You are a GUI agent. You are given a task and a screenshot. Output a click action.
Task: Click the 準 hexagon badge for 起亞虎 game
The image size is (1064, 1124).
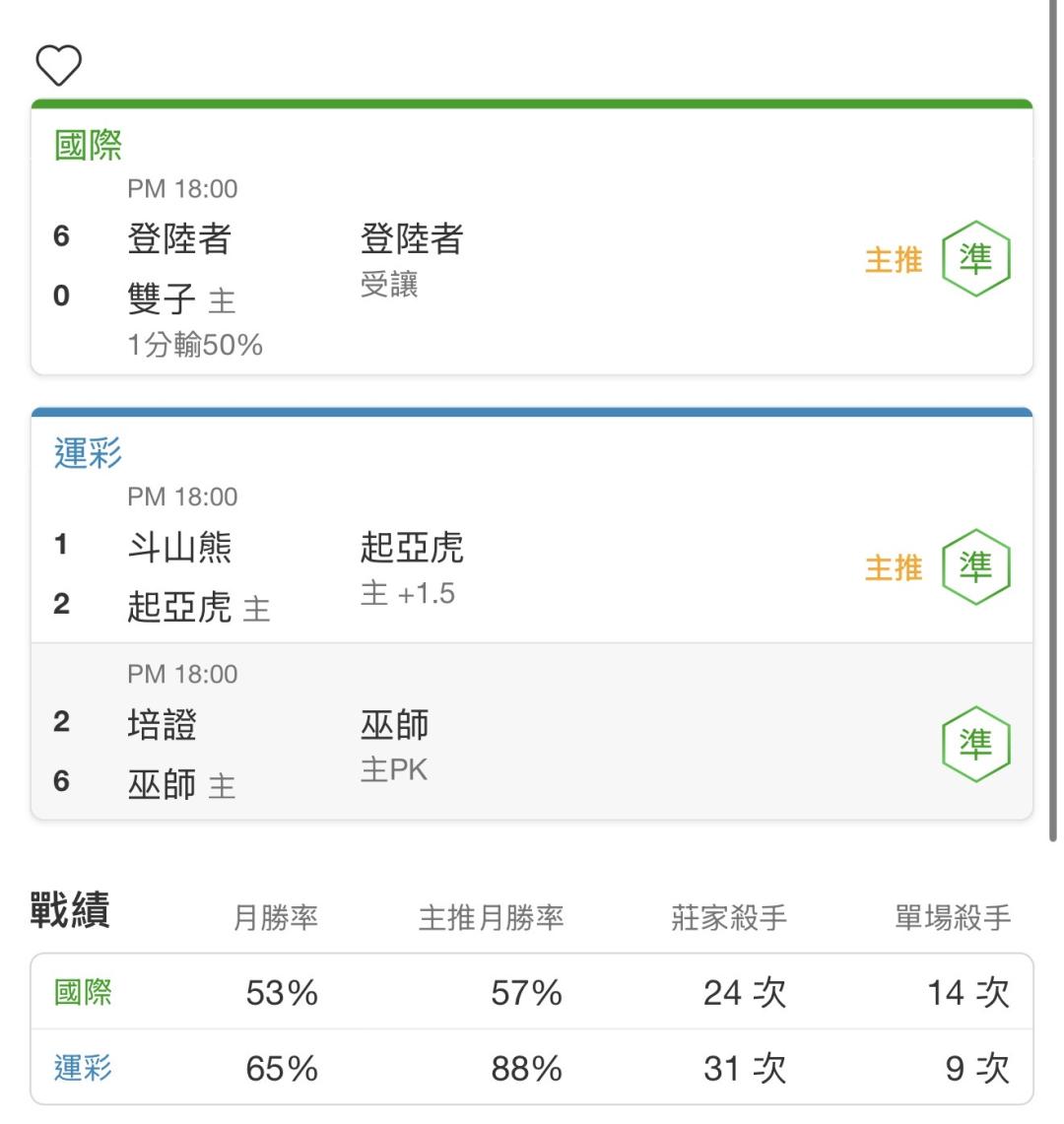tap(975, 567)
